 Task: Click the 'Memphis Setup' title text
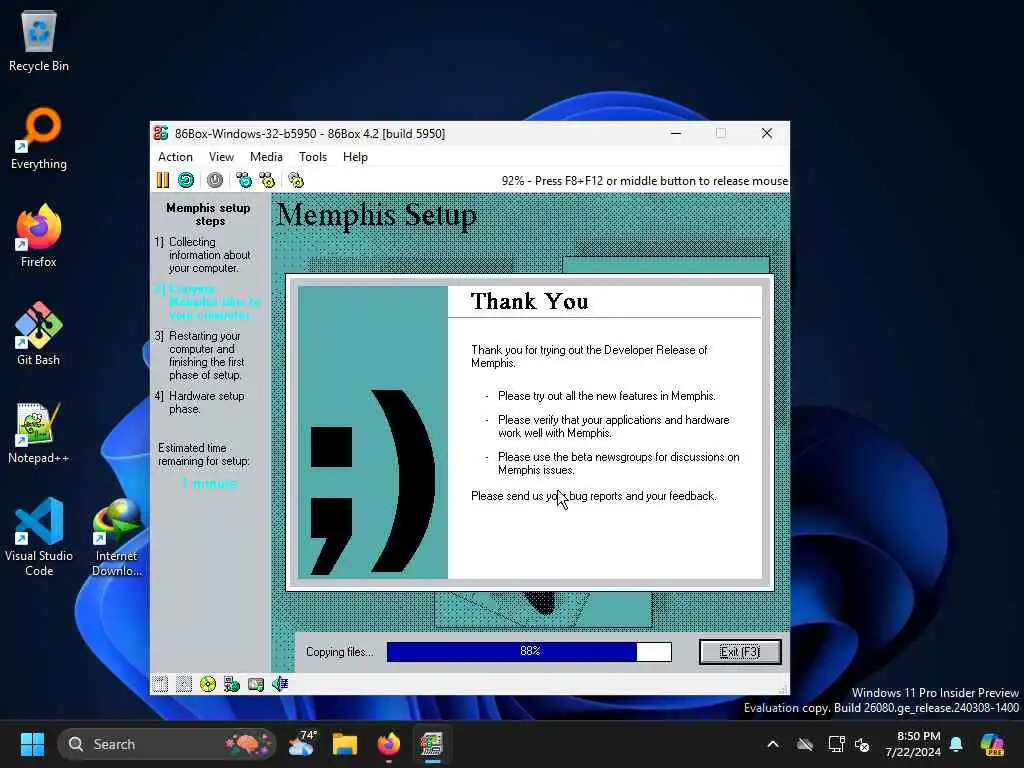(x=377, y=216)
